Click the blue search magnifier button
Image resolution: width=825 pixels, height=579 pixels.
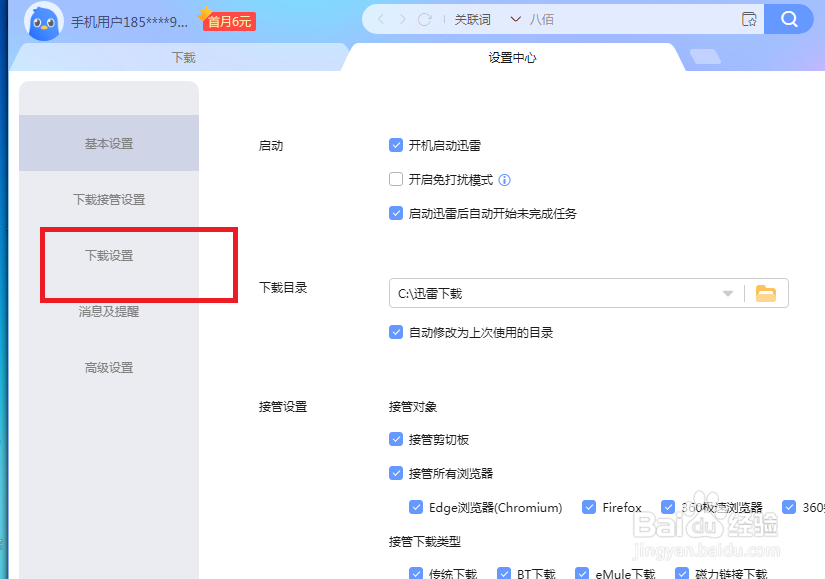pos(789,19)
